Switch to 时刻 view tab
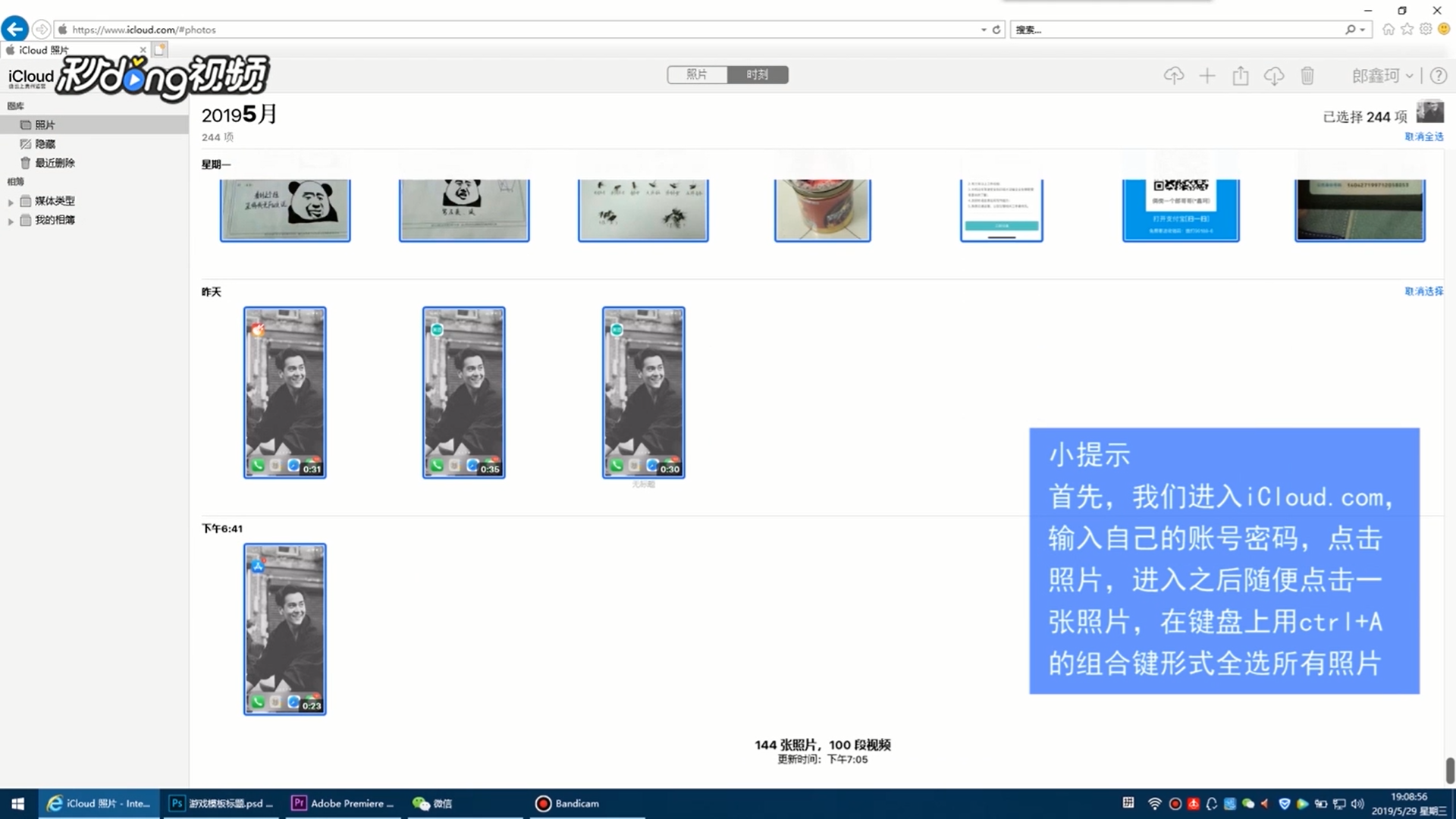1456x819 pixels. [758, 74]
